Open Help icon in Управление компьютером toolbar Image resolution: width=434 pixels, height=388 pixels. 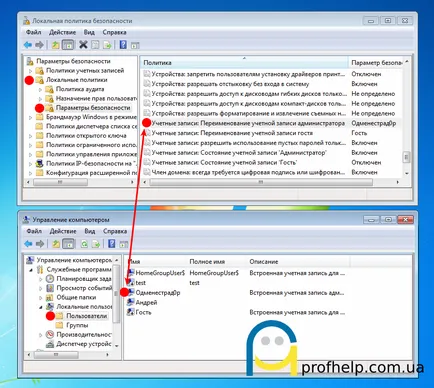coord(112,244)
